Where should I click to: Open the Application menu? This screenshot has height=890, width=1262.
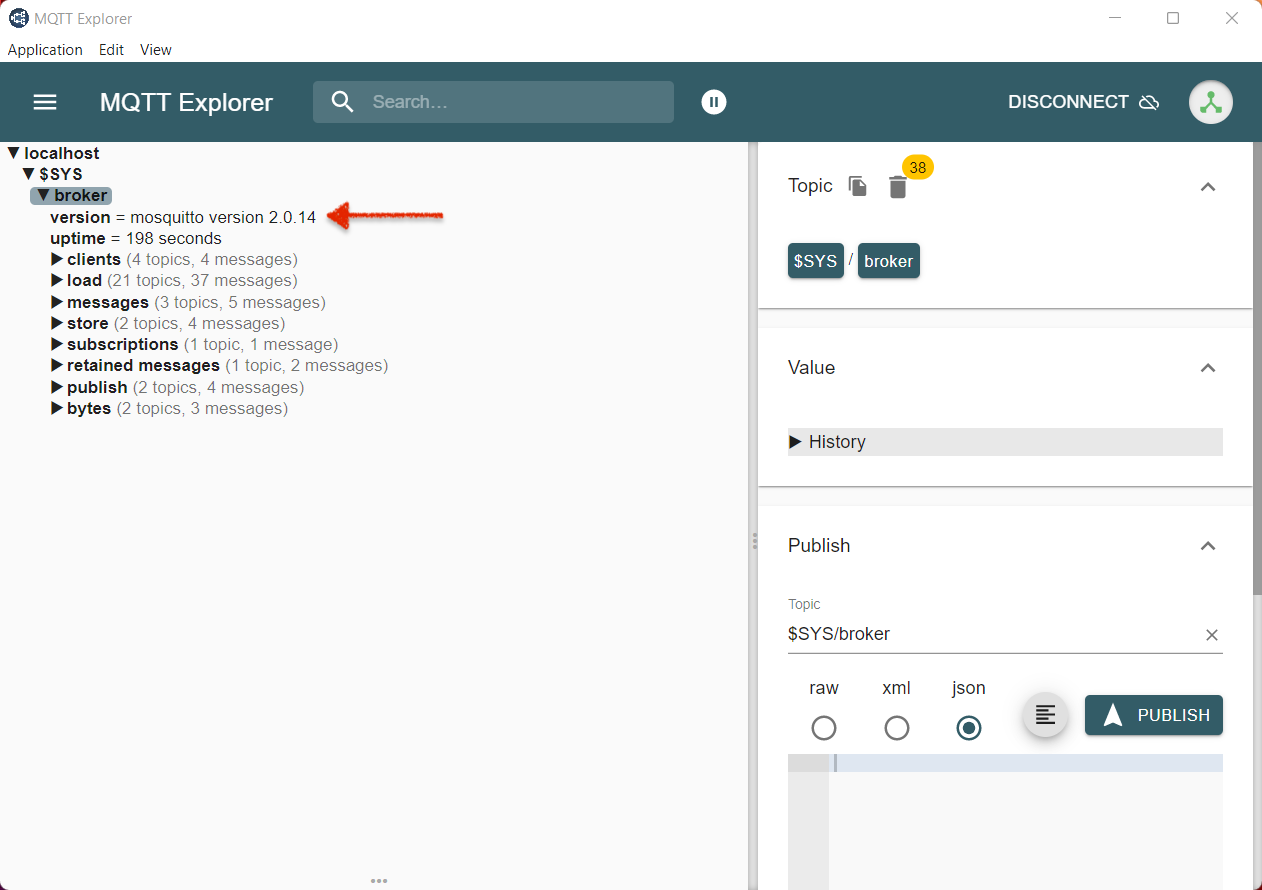click(45, 50)
